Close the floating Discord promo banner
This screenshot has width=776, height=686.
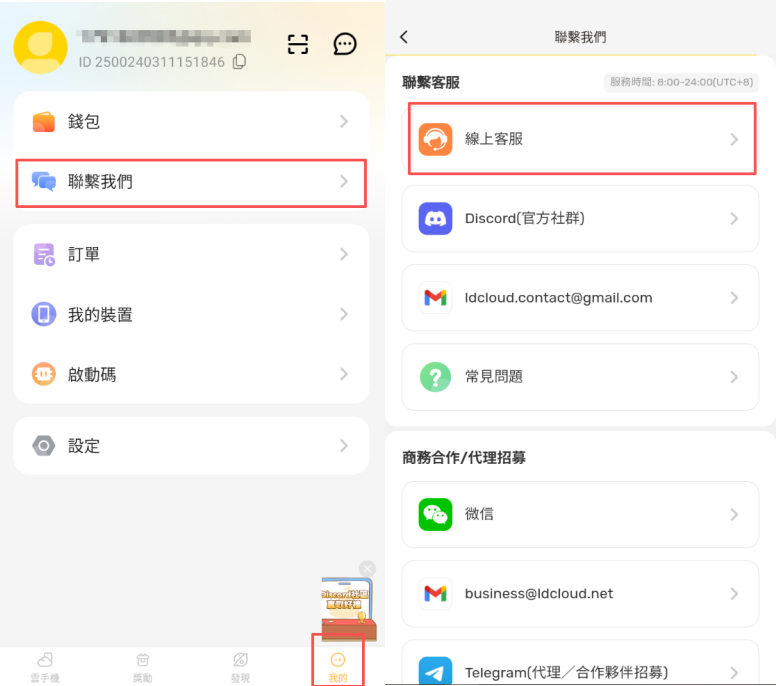pyautogui.click(x=367, y=568)
